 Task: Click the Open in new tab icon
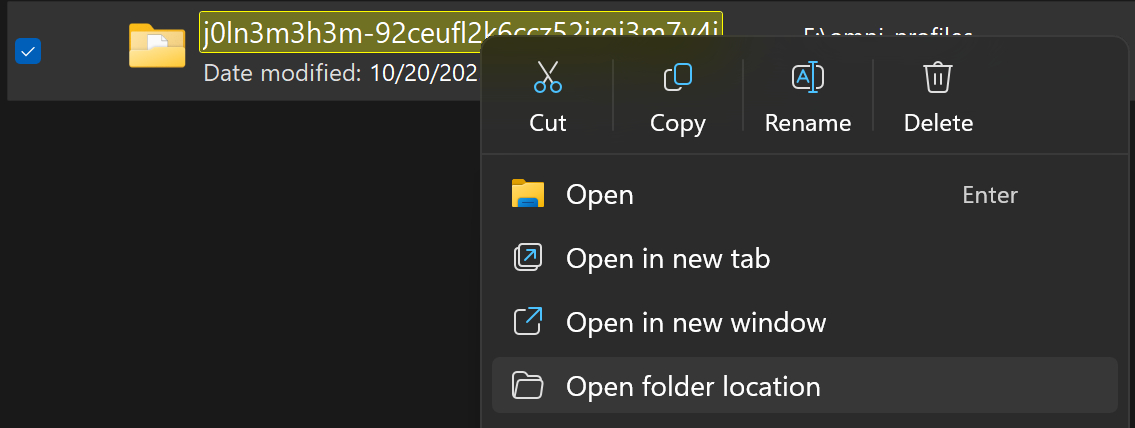coord(527,258)
